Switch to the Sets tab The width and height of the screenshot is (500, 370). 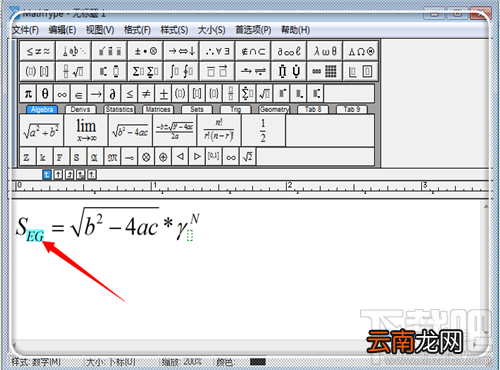tap(197, 109)
